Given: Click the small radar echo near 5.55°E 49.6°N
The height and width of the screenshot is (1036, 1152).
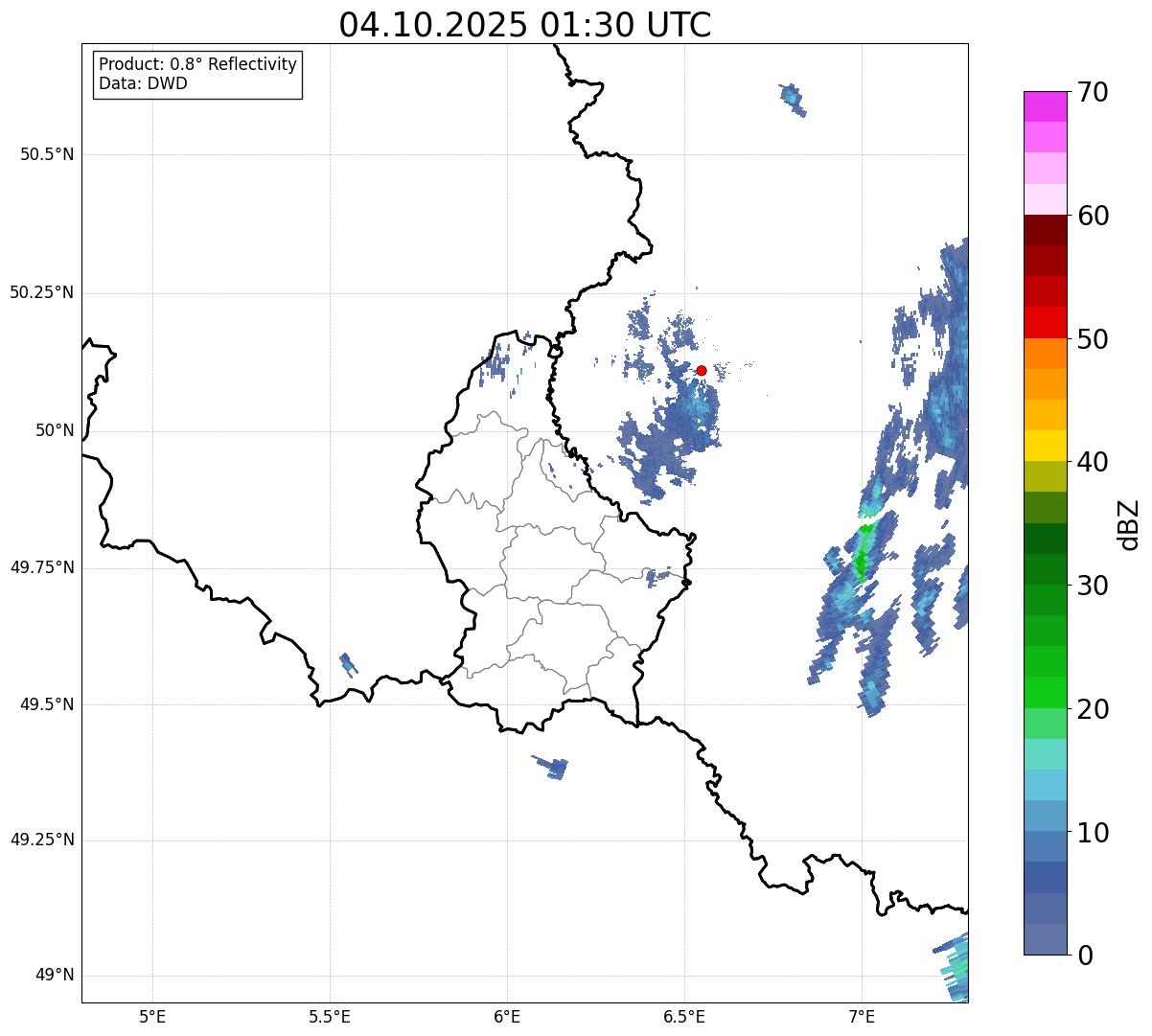Looking at the screenshot, I should coord(349,663).
